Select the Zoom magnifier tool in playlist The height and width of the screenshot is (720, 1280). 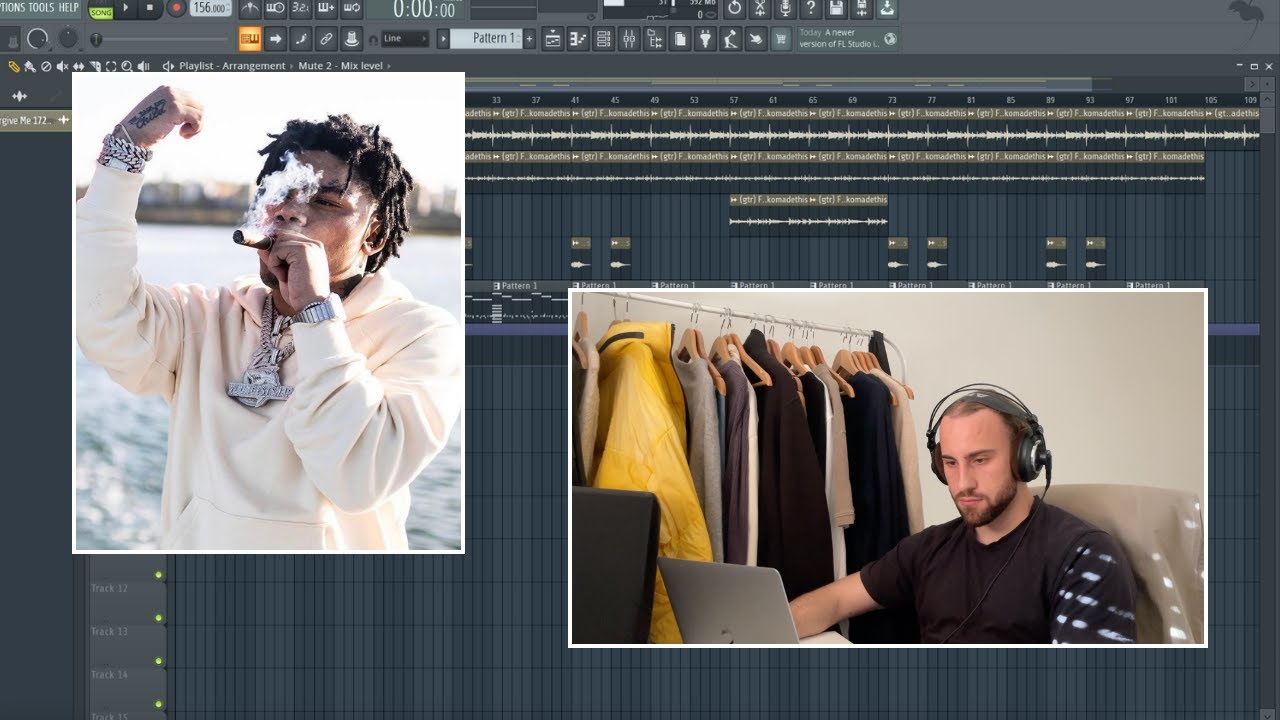click(x=127, y=66)
